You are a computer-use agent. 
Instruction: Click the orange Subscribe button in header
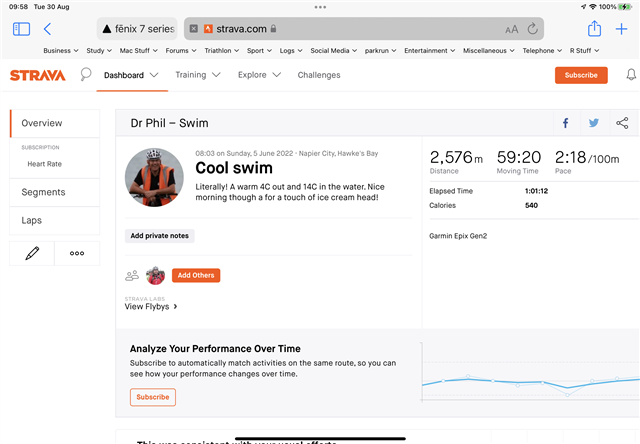[581, 75]
